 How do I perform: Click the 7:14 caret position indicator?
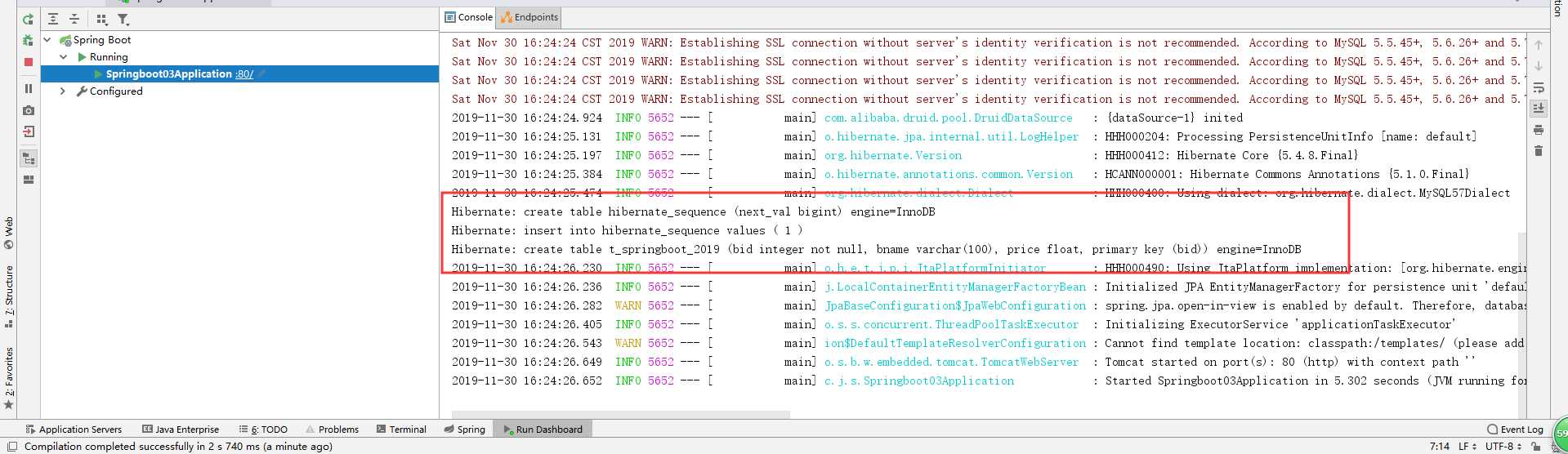coord(1440,447)
